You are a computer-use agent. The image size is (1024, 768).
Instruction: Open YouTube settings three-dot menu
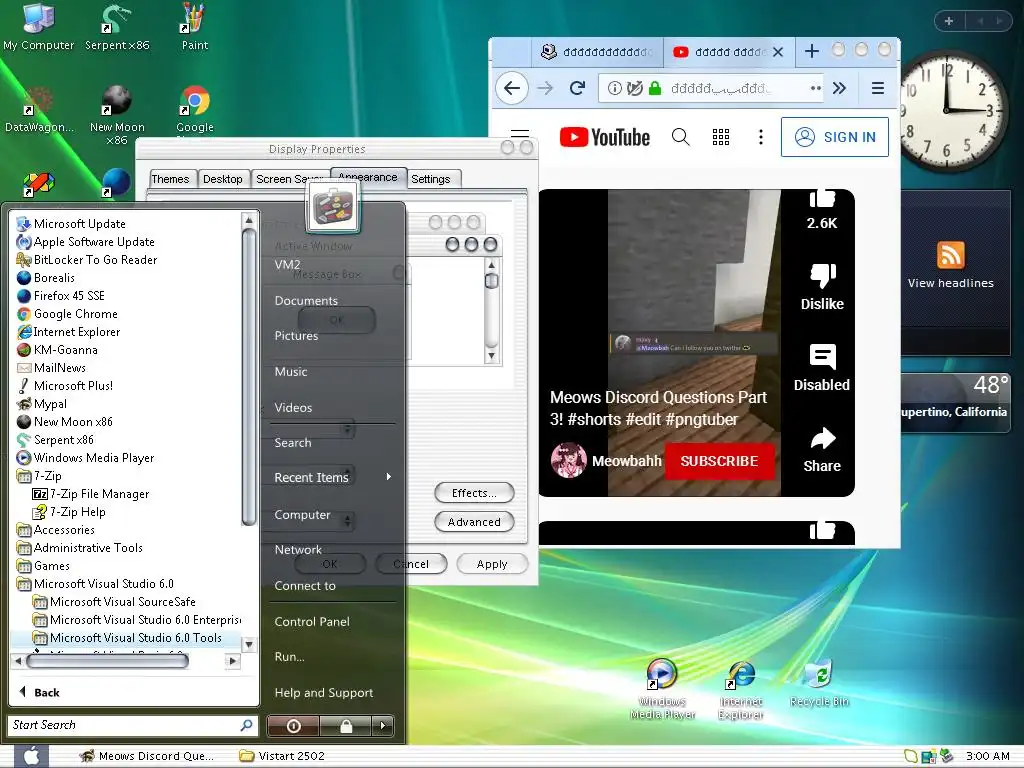pyautogui.click(x=760, y=136)
